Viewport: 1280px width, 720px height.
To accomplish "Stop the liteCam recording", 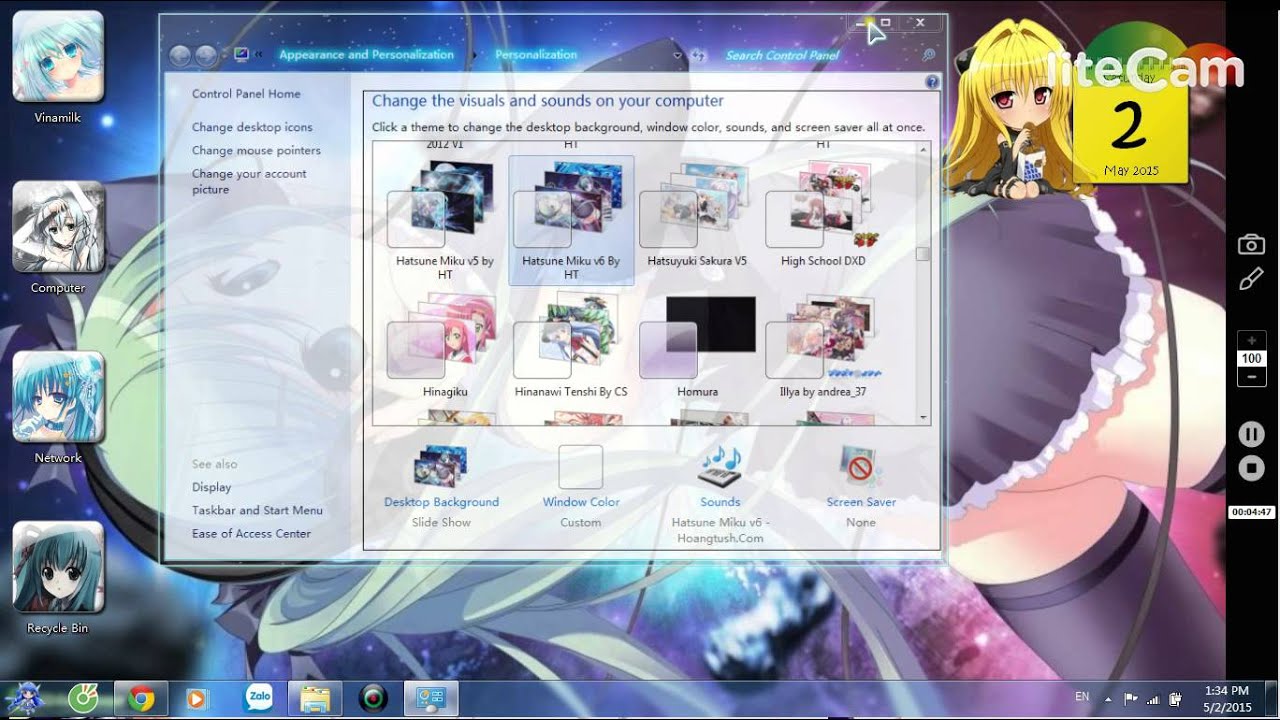I will pyautogui.click(x=1251, y=467).
